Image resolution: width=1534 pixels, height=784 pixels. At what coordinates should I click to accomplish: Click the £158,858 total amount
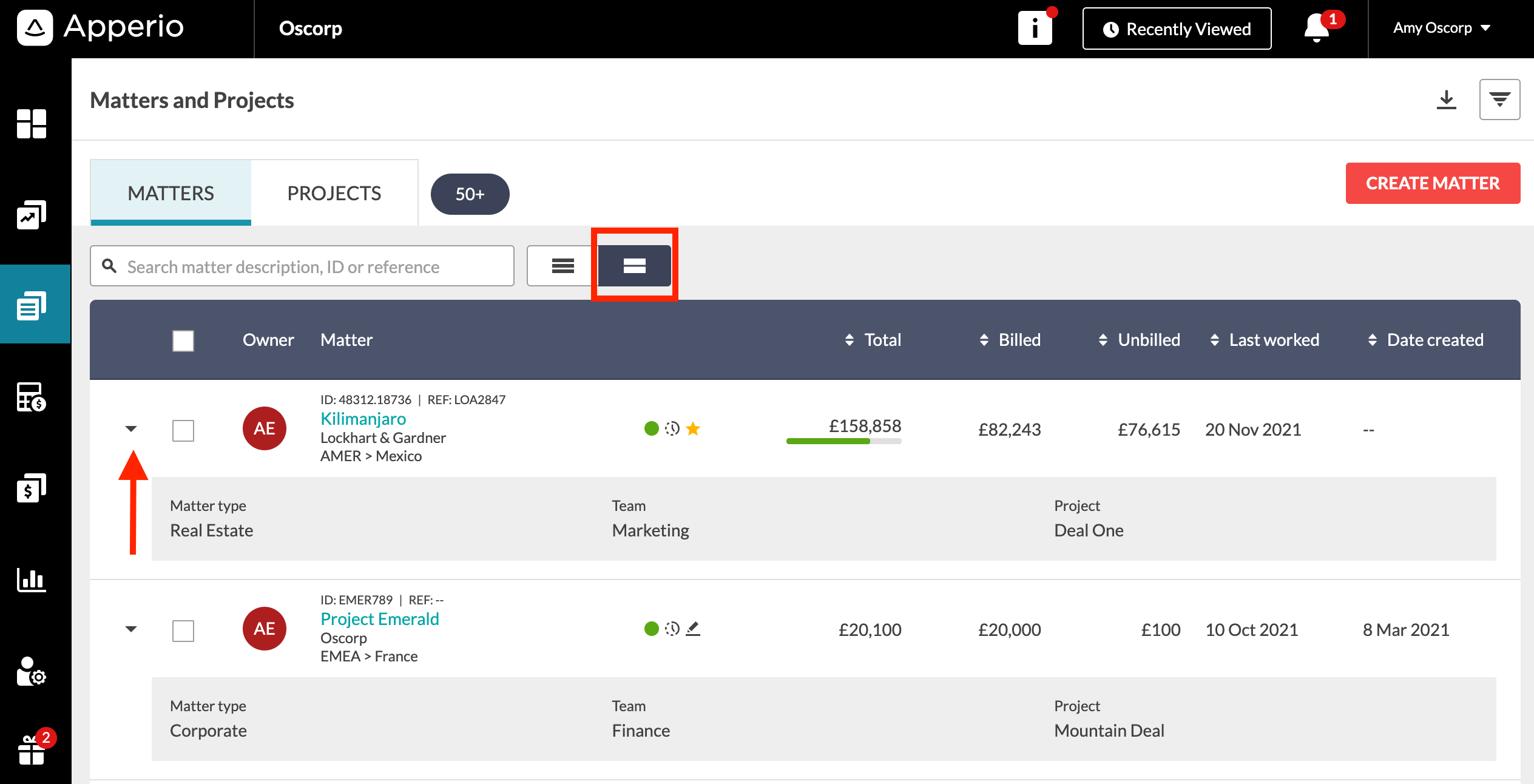click(865, 426)
